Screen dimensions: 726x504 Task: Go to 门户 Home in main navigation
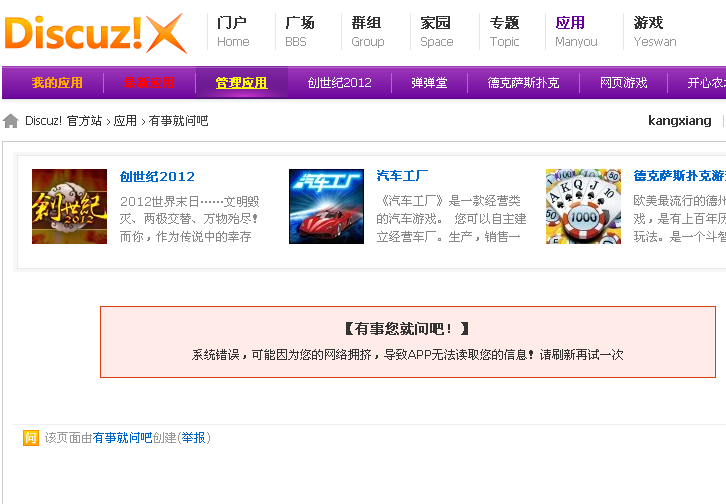233,31
